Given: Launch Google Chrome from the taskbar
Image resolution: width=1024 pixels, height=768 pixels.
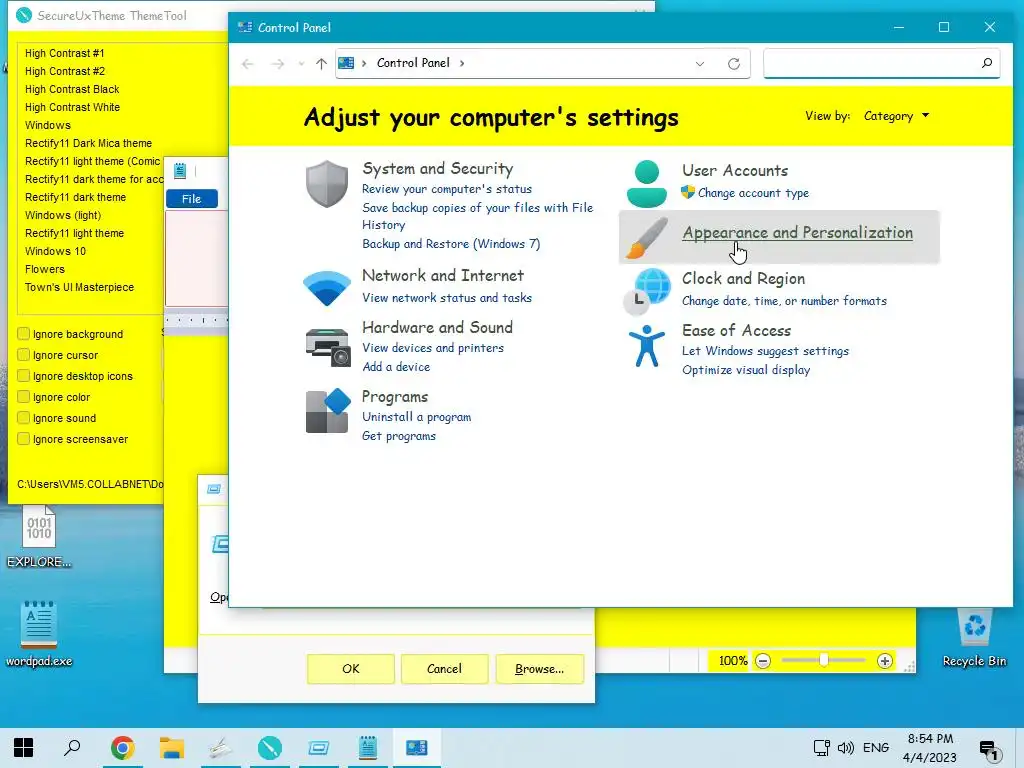Looking at the screenshot, I should coord(122,747).
